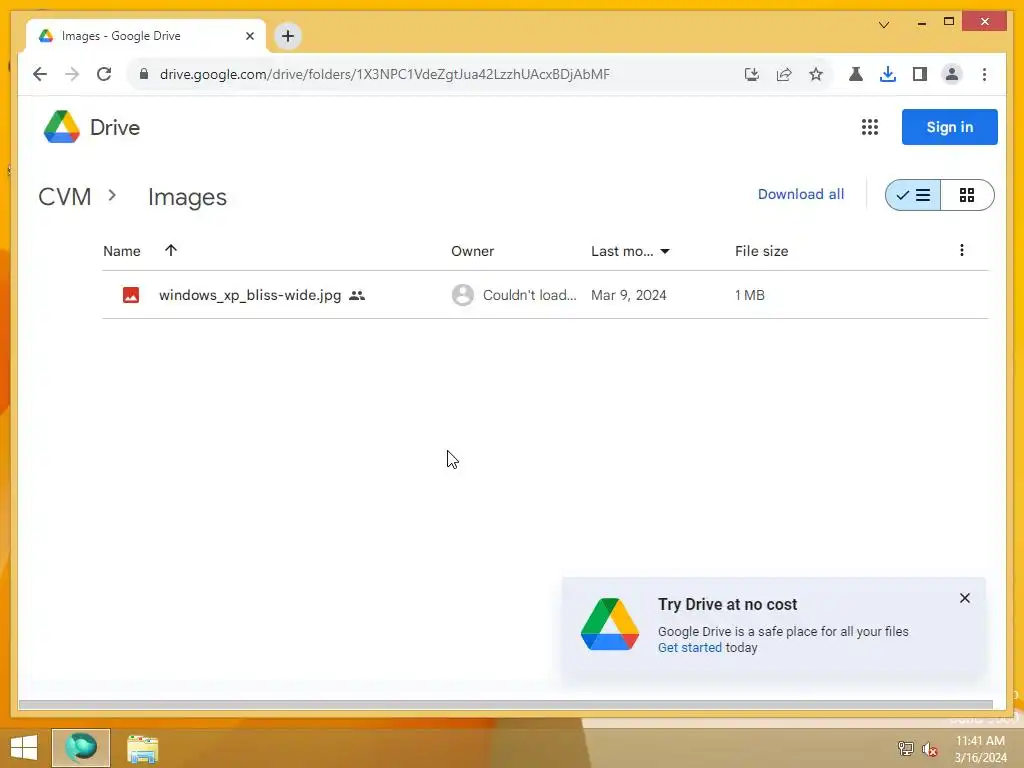Click the taskbar clock 11:41 AM
1024x768 pixels.
(980, 741)
